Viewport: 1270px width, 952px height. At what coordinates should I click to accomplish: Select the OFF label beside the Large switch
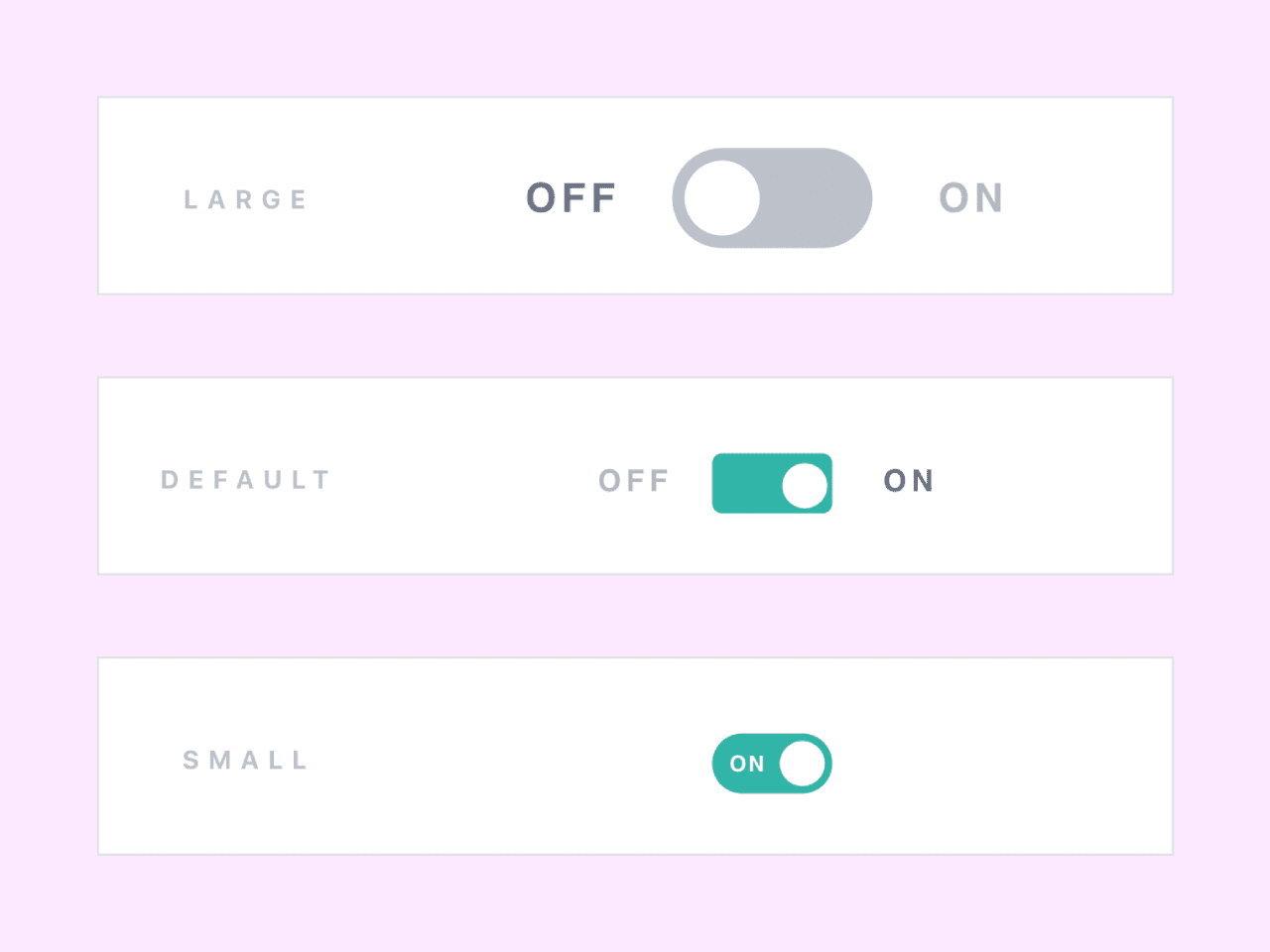(x=570, y=197)
